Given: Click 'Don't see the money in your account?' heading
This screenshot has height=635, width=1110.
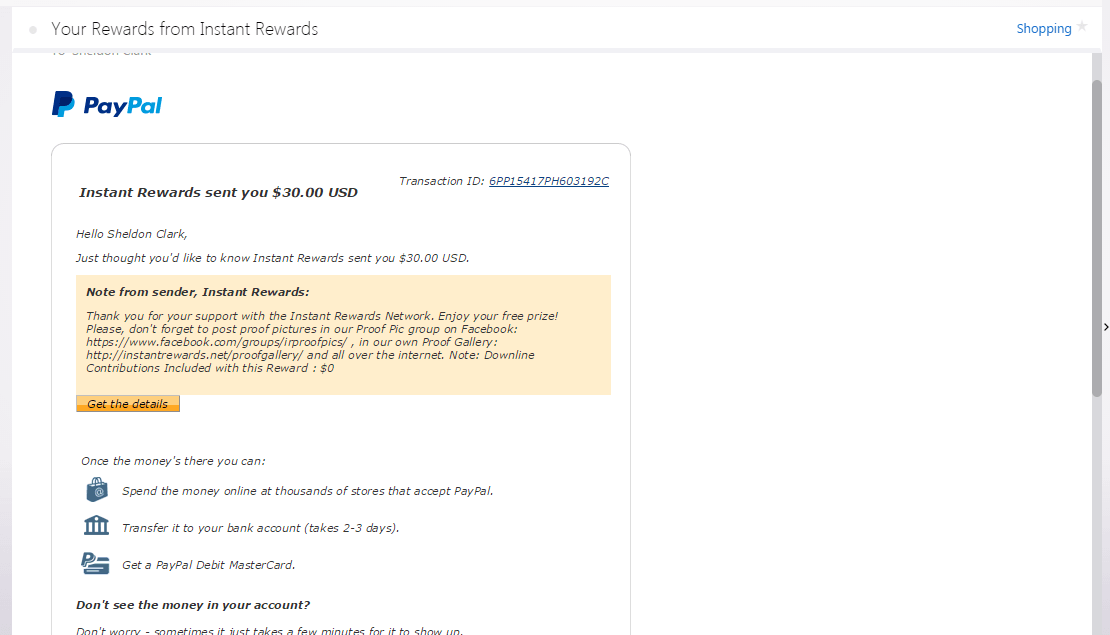Looking at the screenshot, I should coord(193,605).
